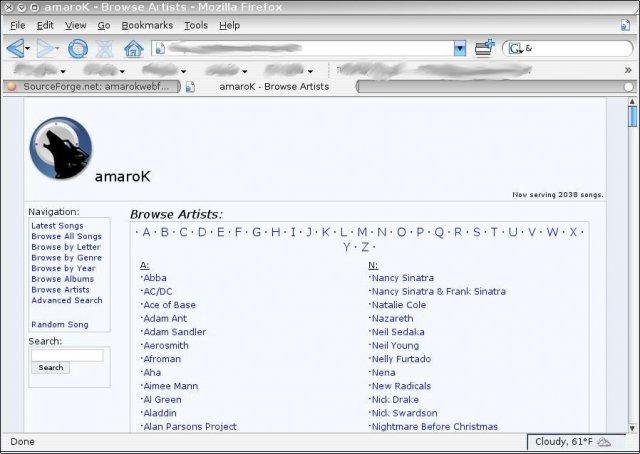Viewport: 640px width, 454px height.
Task: Open the Aerosmith artist link
Action: 166,345
